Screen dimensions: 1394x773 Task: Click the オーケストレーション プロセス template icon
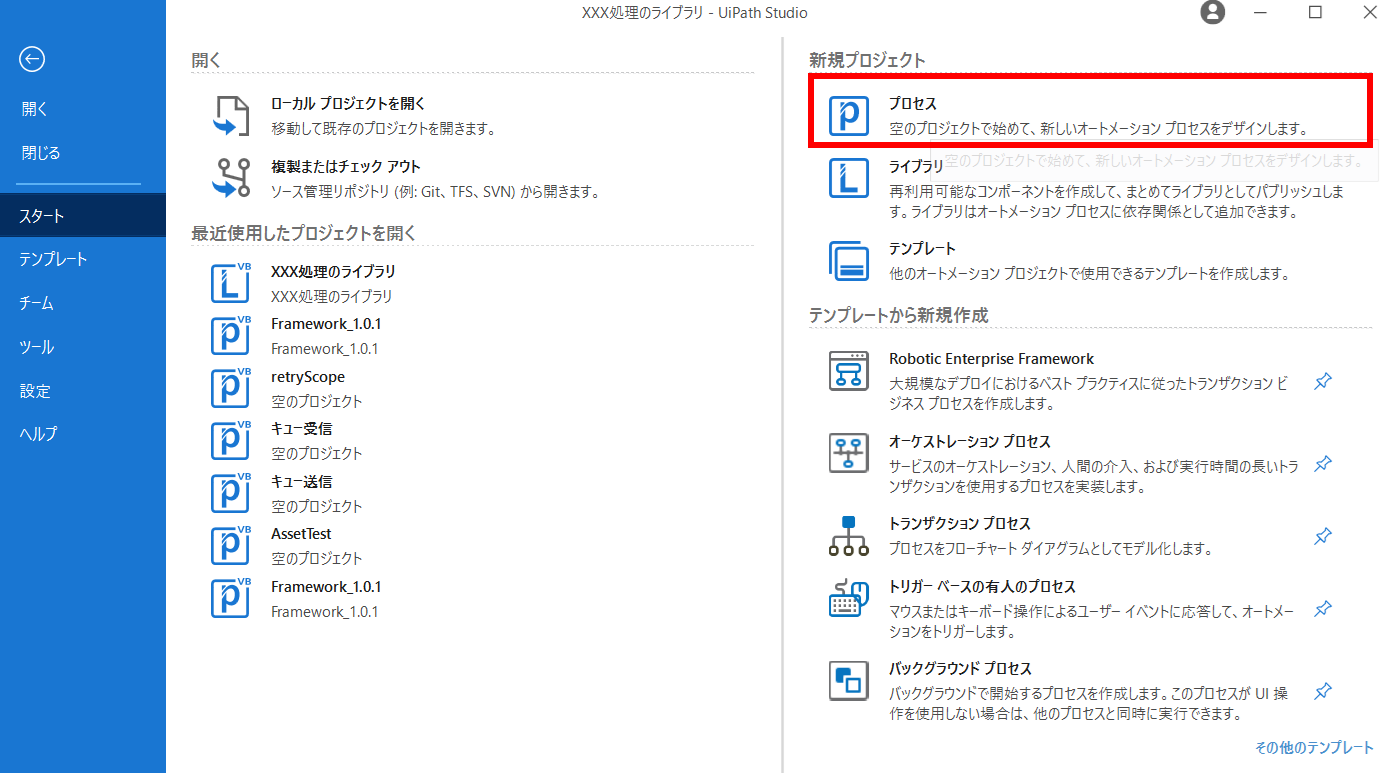coord(849,453)
